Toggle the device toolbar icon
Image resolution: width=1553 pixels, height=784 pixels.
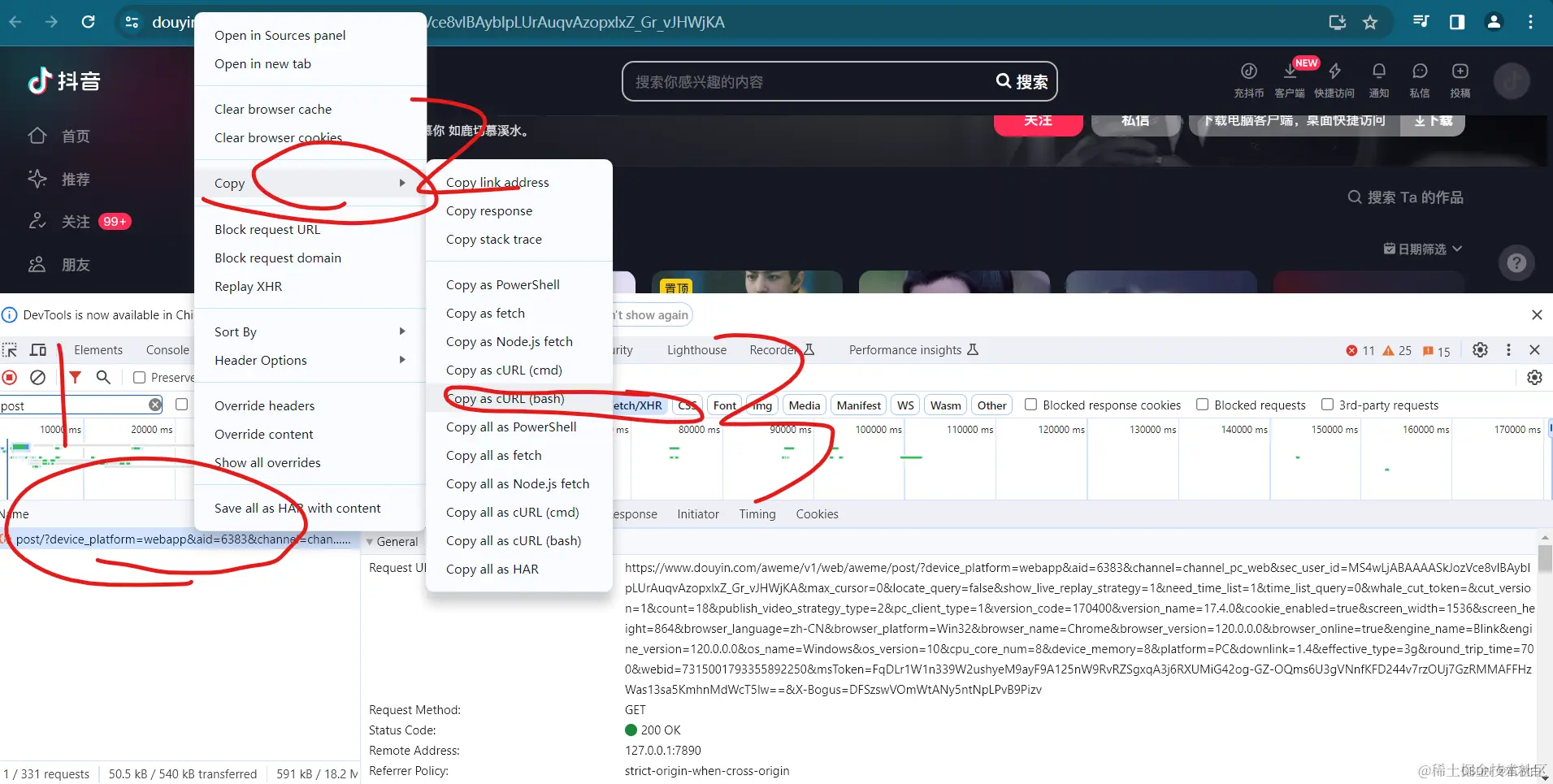[38, 350]
